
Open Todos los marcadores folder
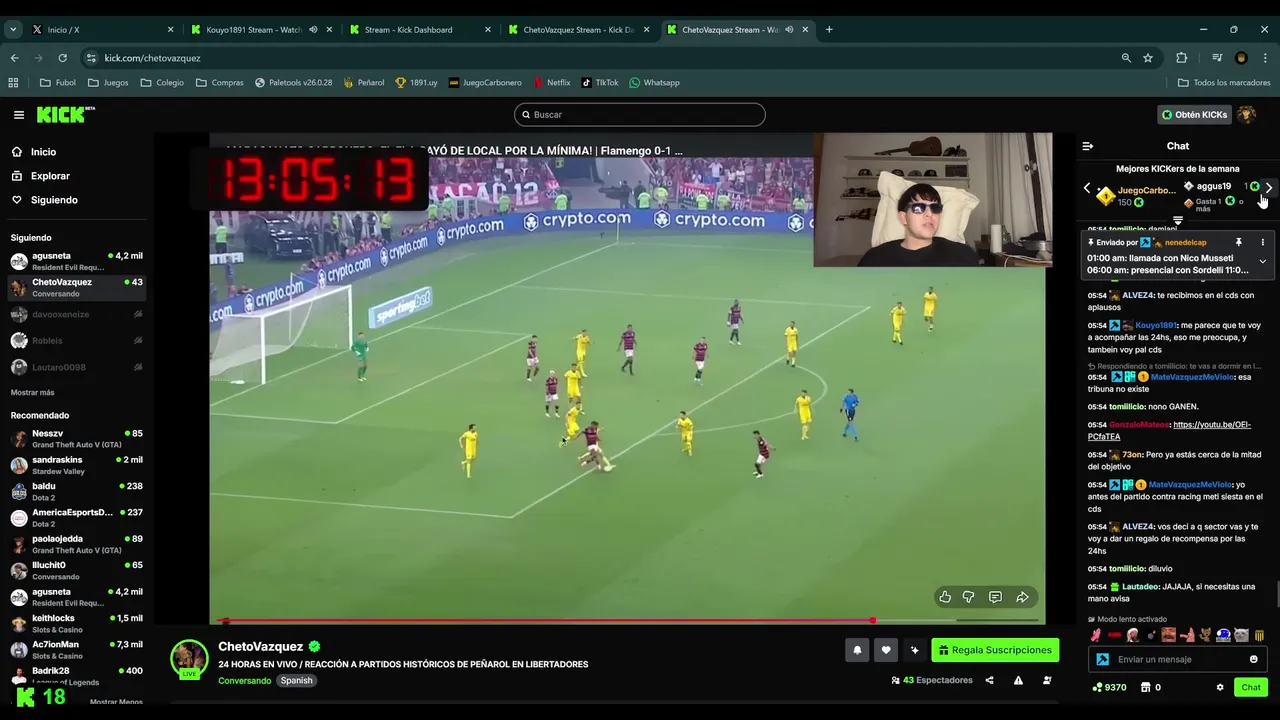pyautogui.click(x=1224, y=82)
